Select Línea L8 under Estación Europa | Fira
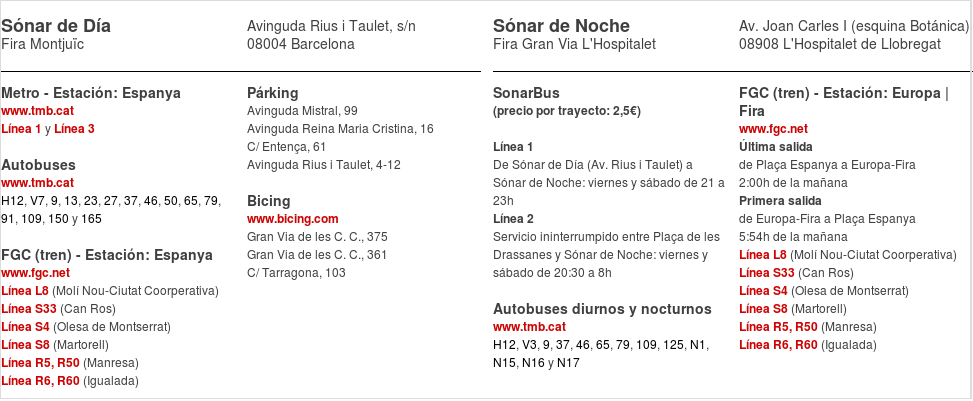The width and height of the screenshot is (973, 401). tap(763, 255)
